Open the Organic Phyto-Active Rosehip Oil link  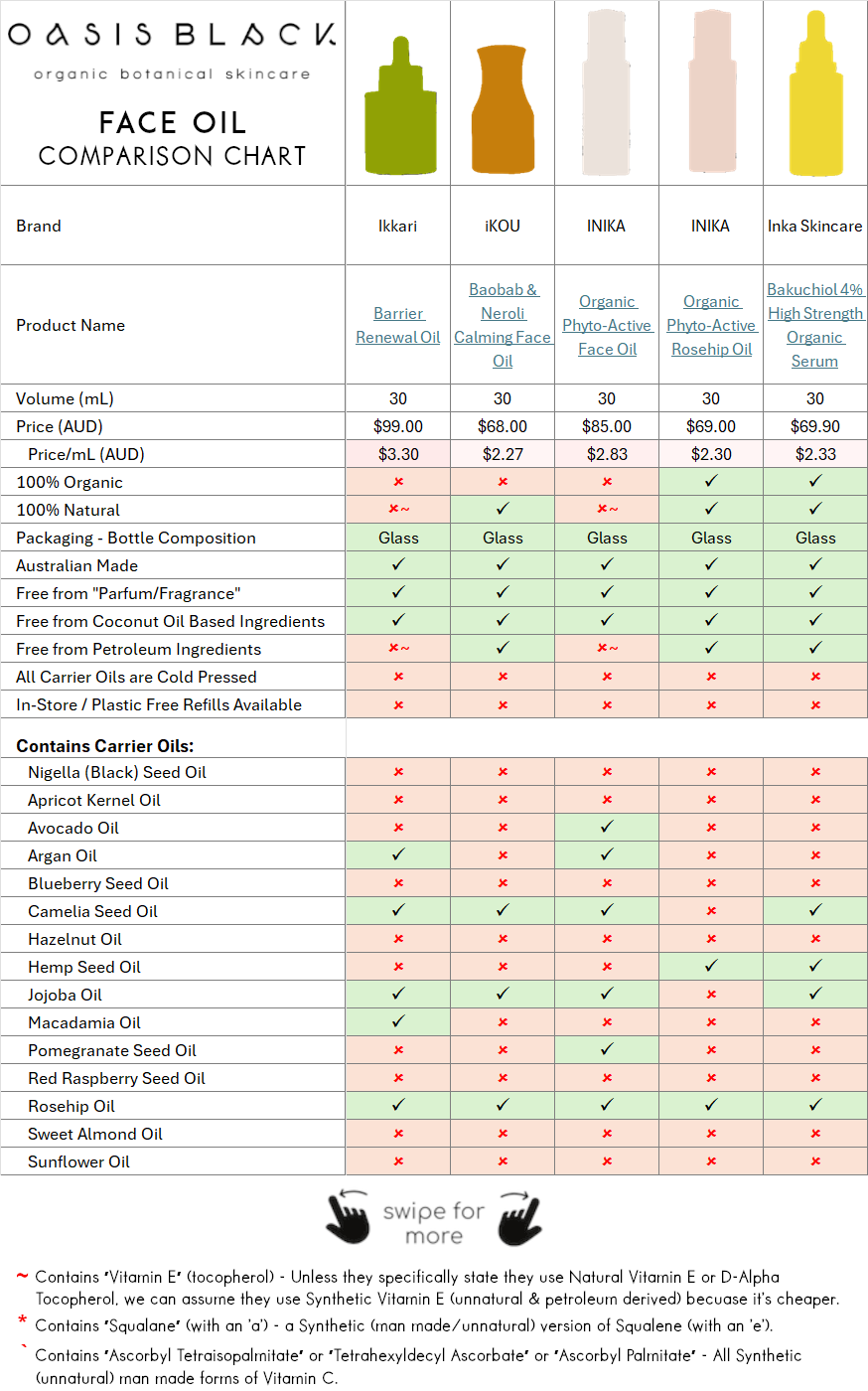click(x=711, y=325)
